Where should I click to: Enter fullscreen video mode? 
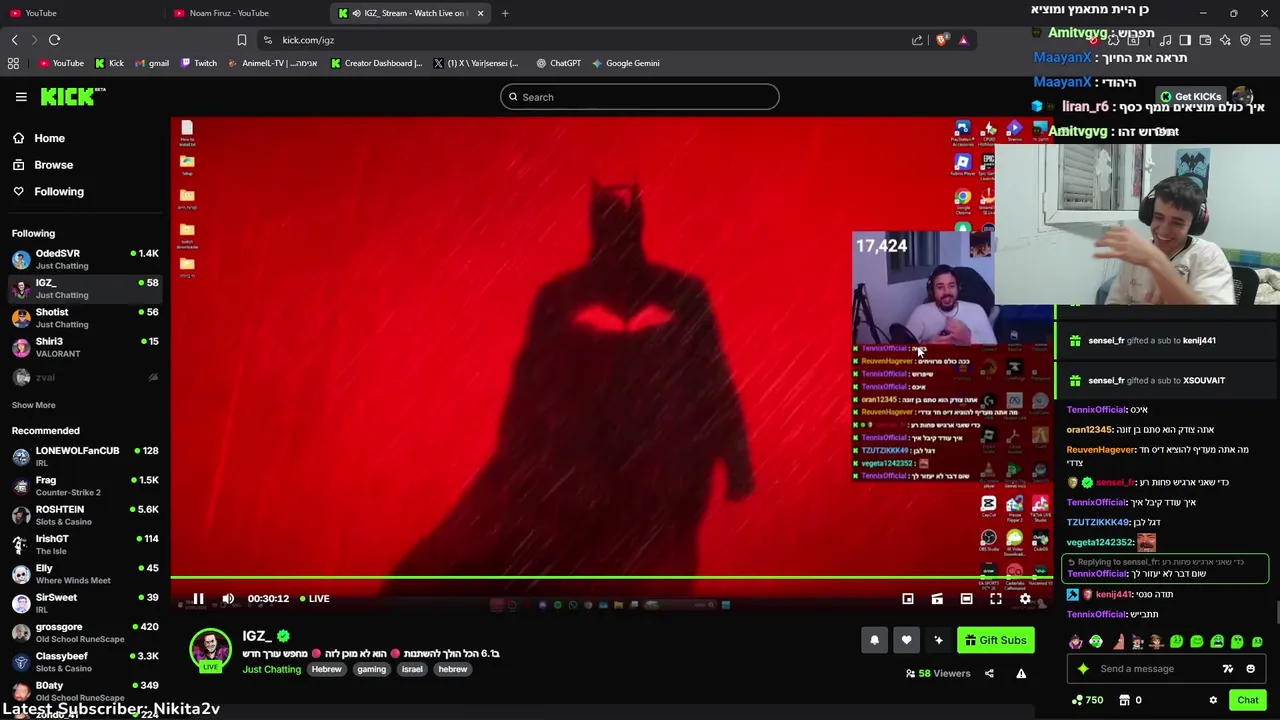pyautogui.click(x=996, y=599)
